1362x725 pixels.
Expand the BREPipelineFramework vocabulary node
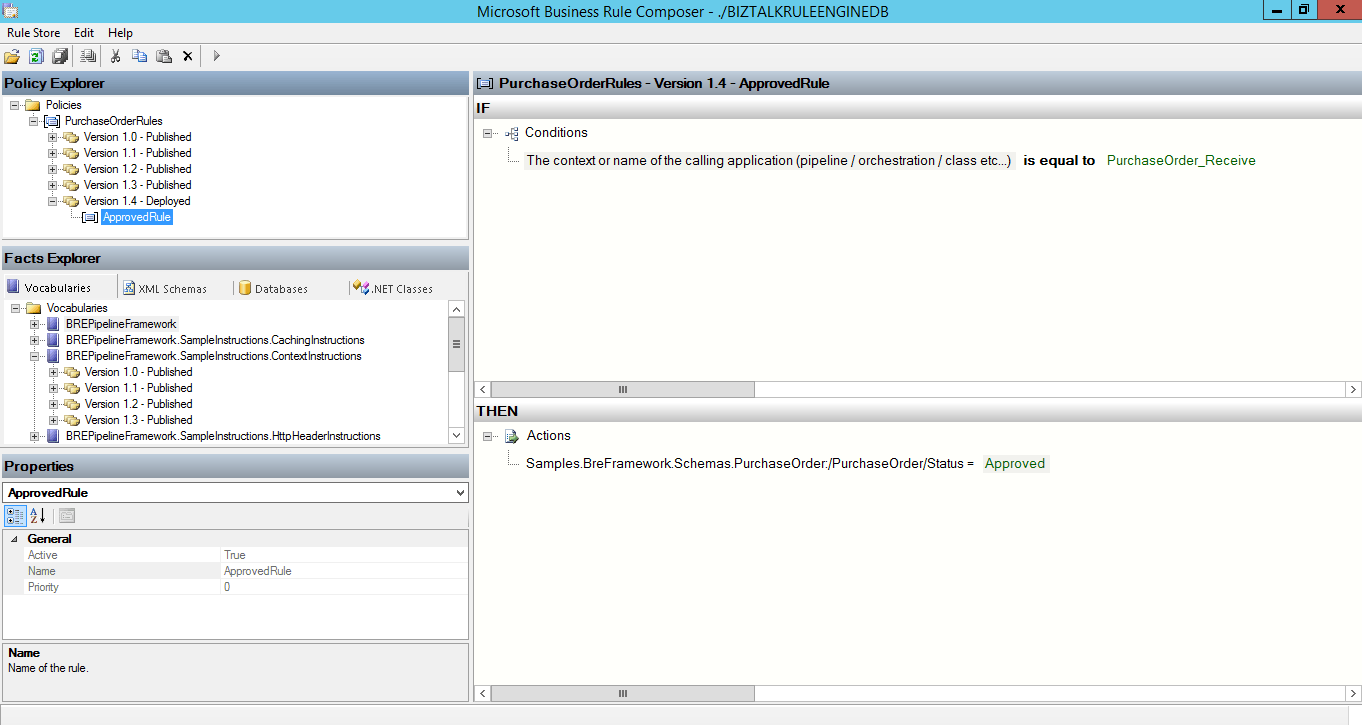pyautogui.click(x=34, y=324)
